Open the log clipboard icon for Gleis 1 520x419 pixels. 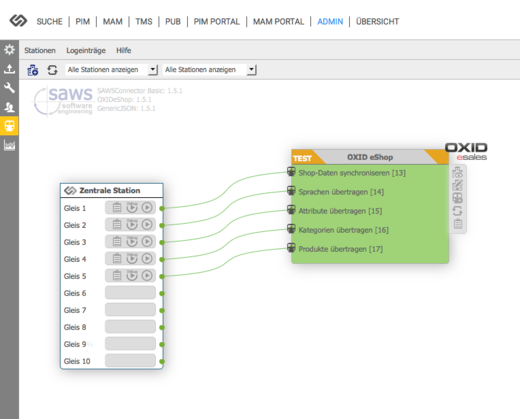(x=117, y=208)
